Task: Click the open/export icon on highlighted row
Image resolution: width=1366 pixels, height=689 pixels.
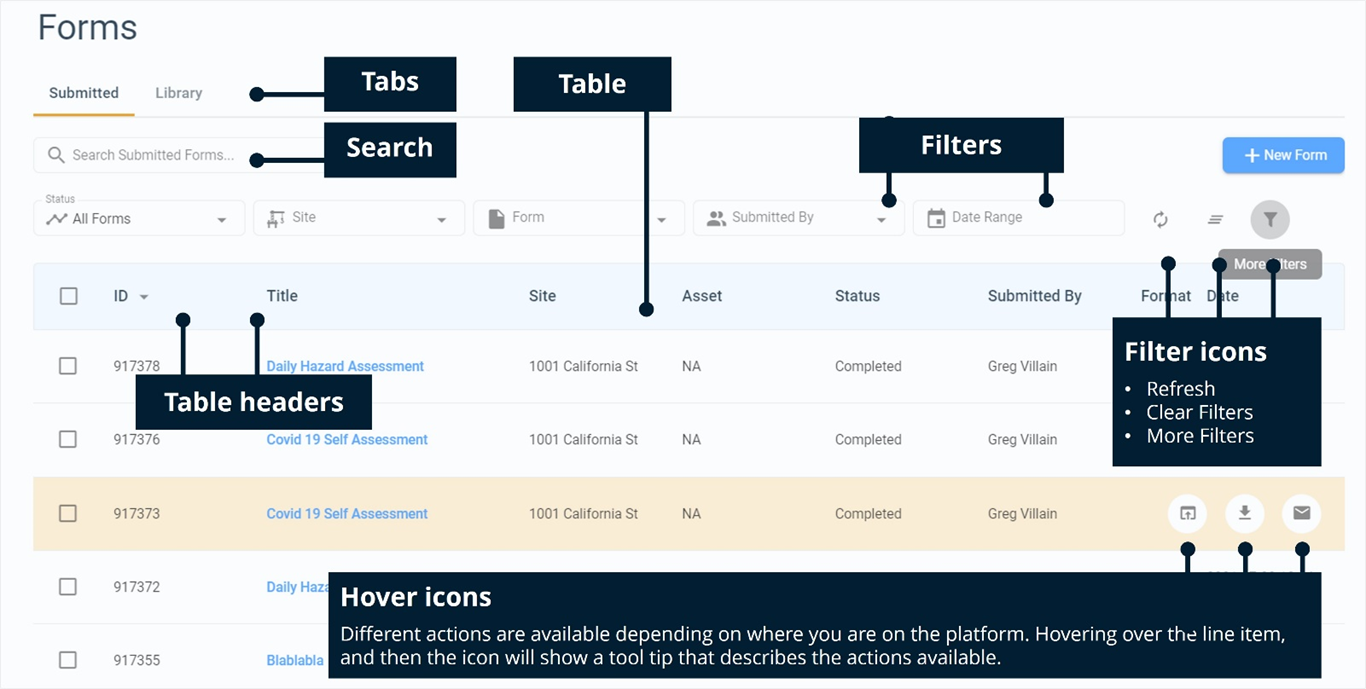Action: click(1187, 513)
